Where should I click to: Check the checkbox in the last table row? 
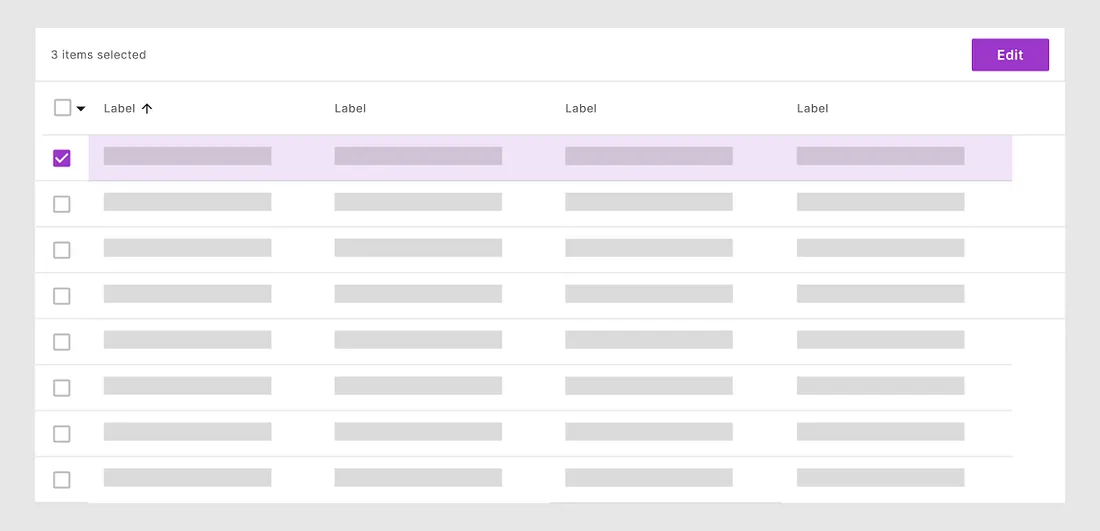(62, 480)
